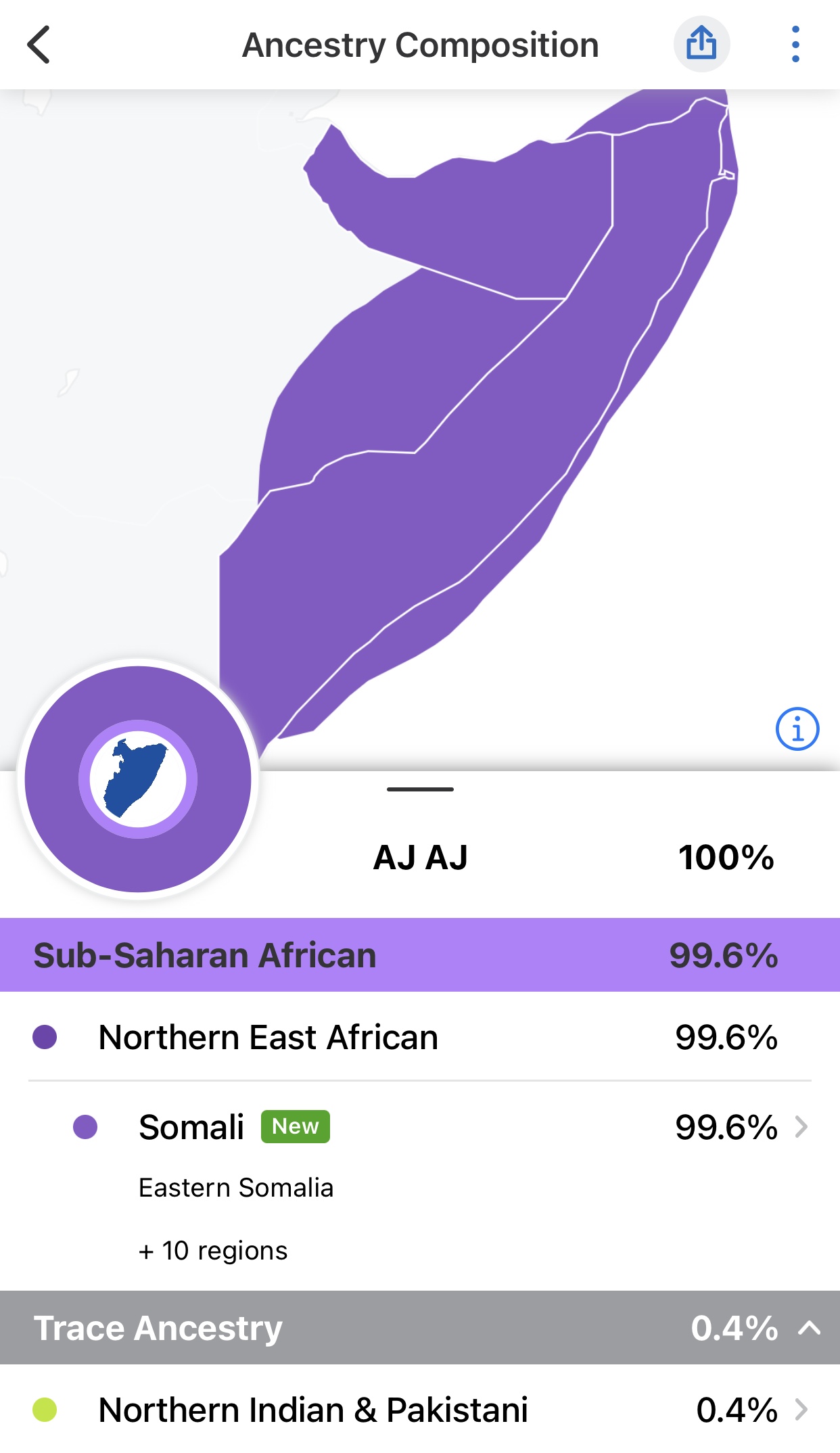Select the Trace Ancestry header label

pos(158,1328)
